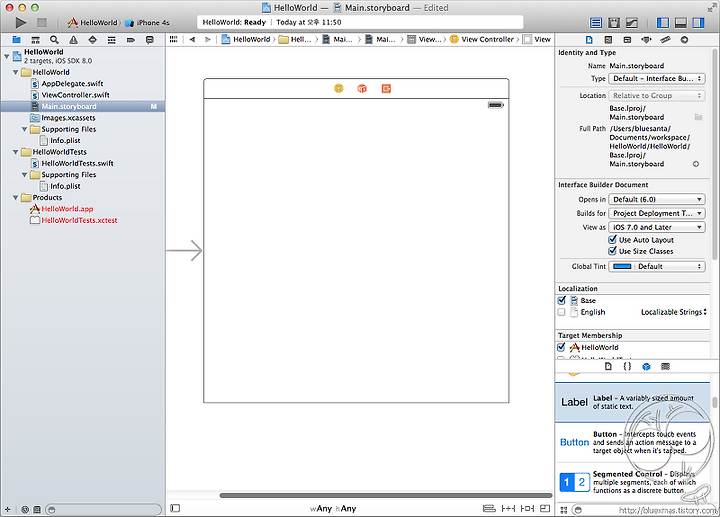The width and height of the screenshot is (720, 517).
Task: Open the Code Snippet library
Action: [627, 366]
